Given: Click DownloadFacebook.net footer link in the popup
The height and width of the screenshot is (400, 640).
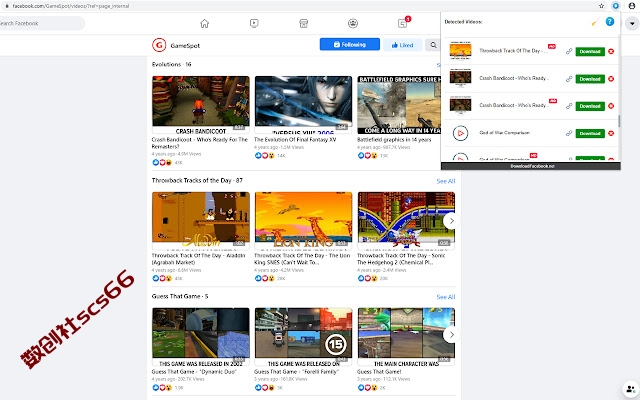Looking at the screenshot, I should [532, 166].
